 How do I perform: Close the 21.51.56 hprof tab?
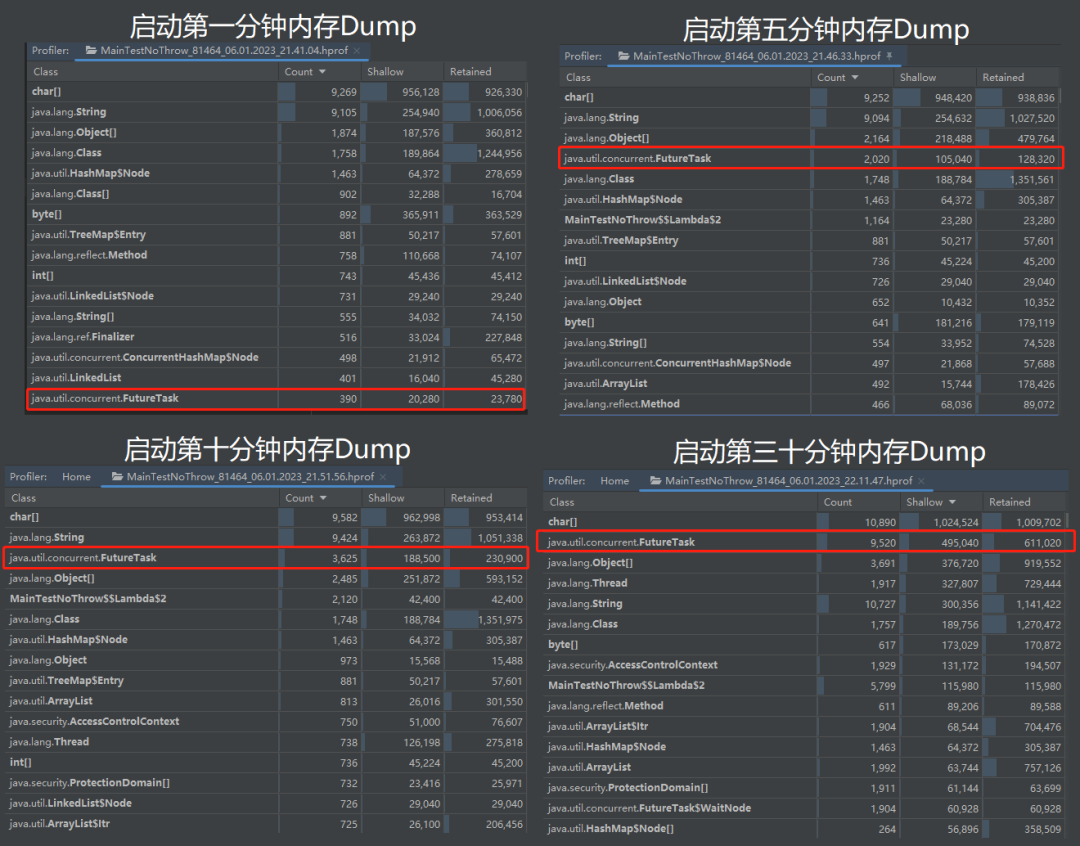tap(383, 477)
